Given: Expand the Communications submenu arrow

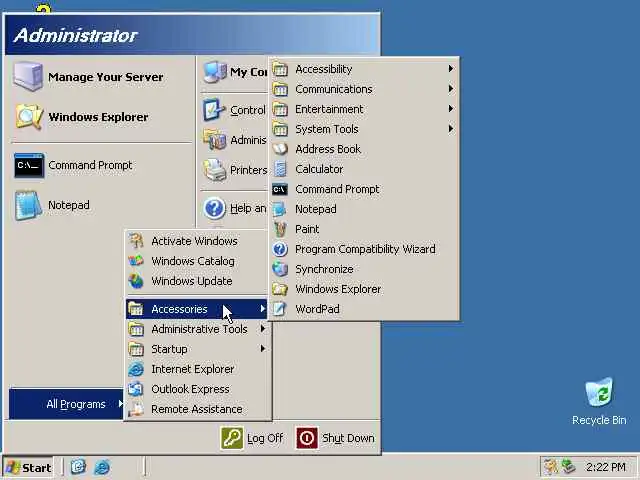Looking at the screenshot, I should (x=450, y=89).
